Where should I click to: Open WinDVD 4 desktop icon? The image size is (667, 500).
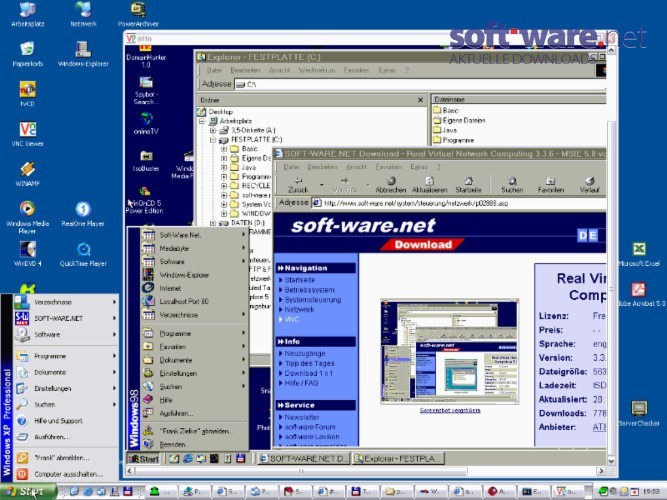(28, 254)
